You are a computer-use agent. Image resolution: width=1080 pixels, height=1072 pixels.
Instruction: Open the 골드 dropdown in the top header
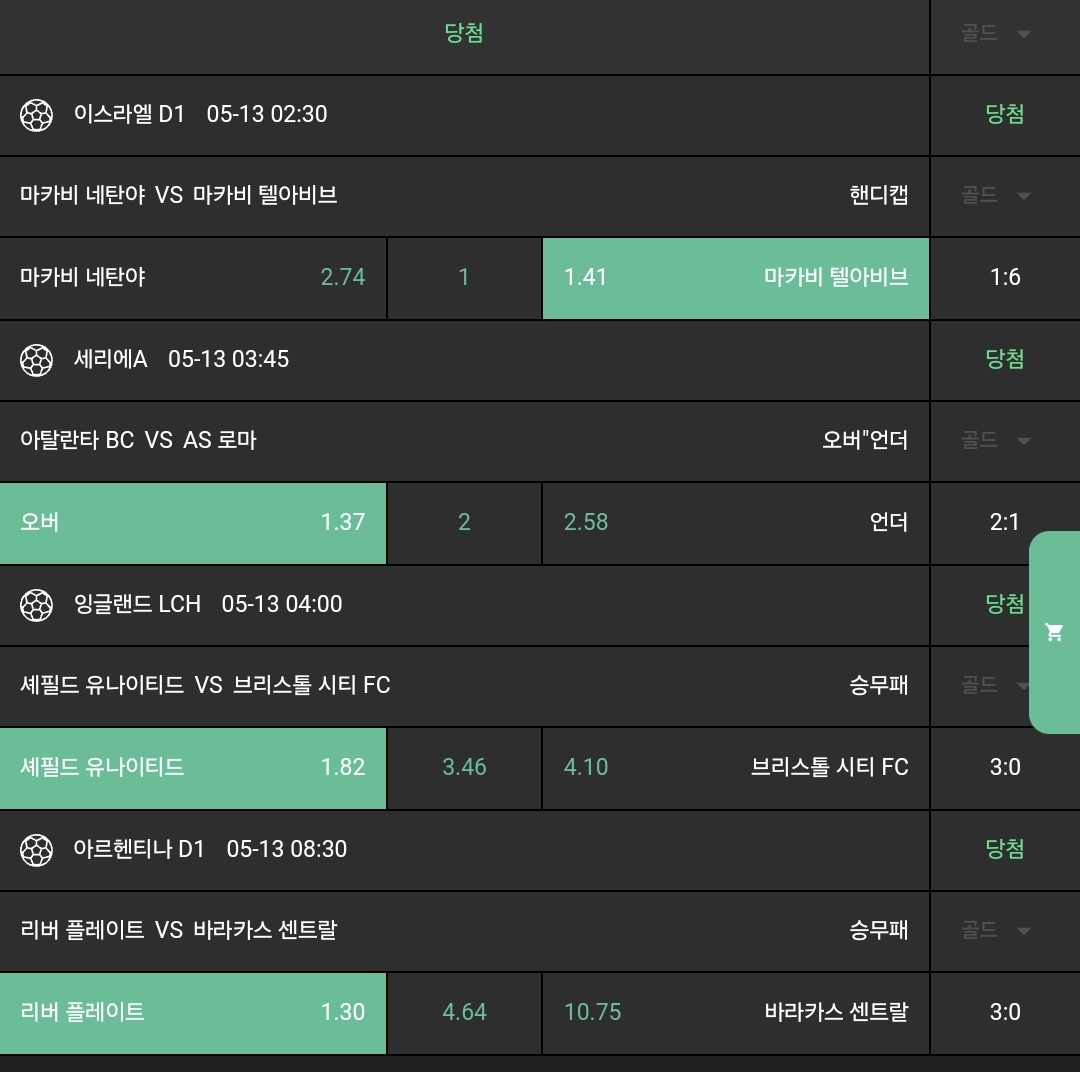[x=996, y=34]
